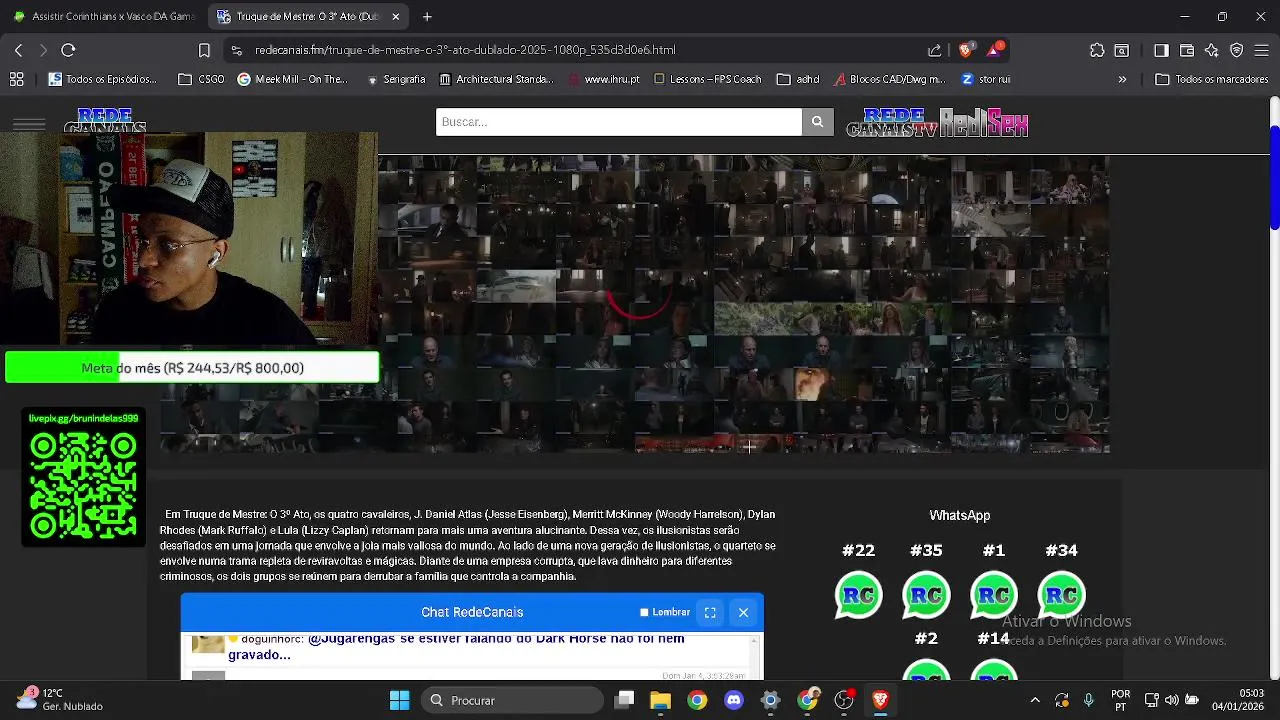Screen dimensions: 1280x720
Task: Close the Chat RedeCanais panel
Action: (x=743, y=612)
